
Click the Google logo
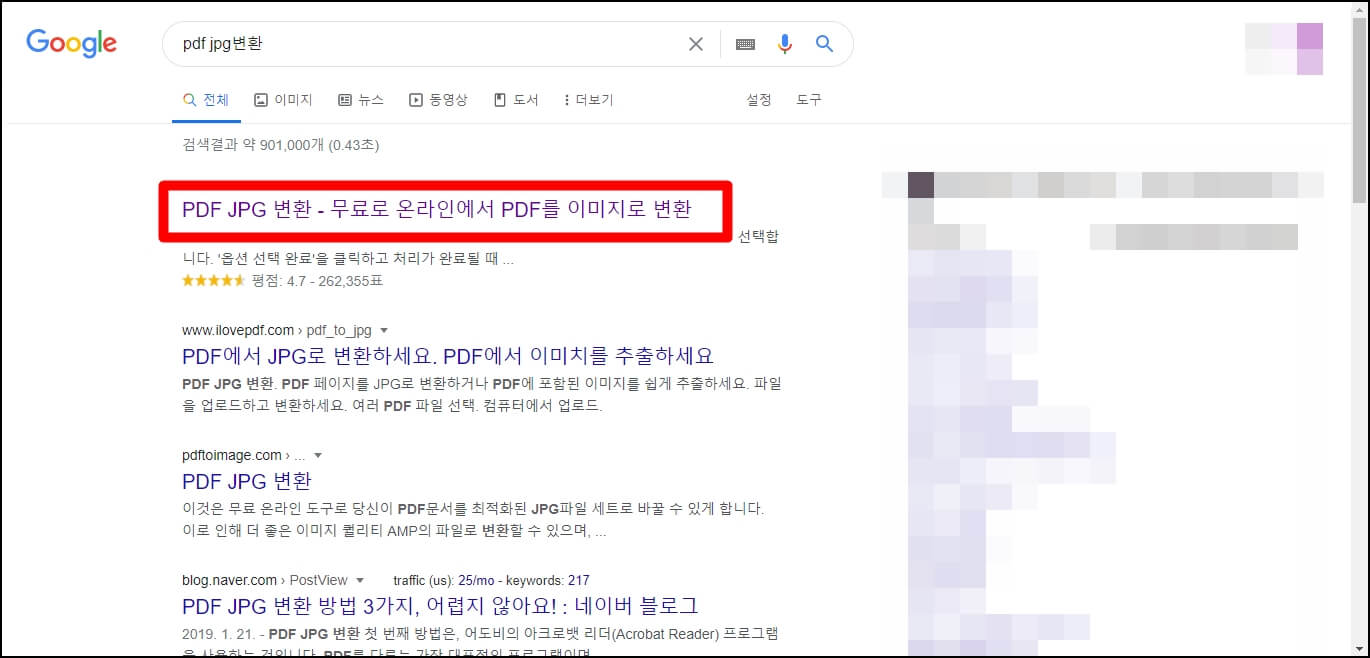tap(71, 42)
